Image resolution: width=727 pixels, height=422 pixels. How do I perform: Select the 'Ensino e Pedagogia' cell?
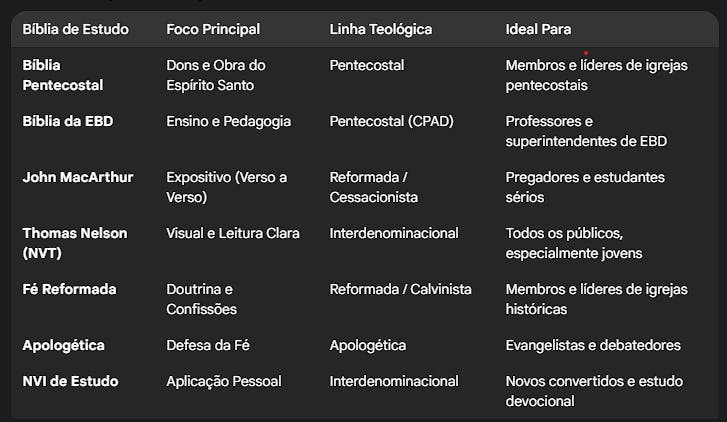(229, 121)
